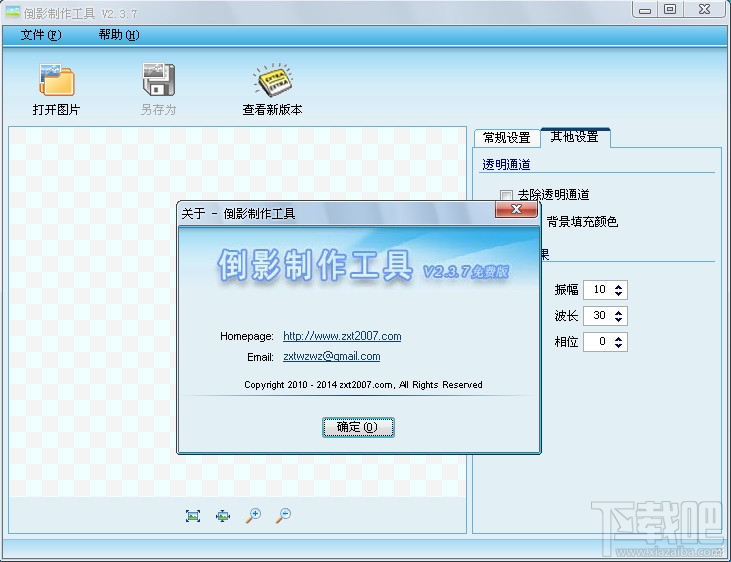This screenshot has width=731, height=562.
Task: Close the main 倒影制作工具 window
Action: (704, 10)
